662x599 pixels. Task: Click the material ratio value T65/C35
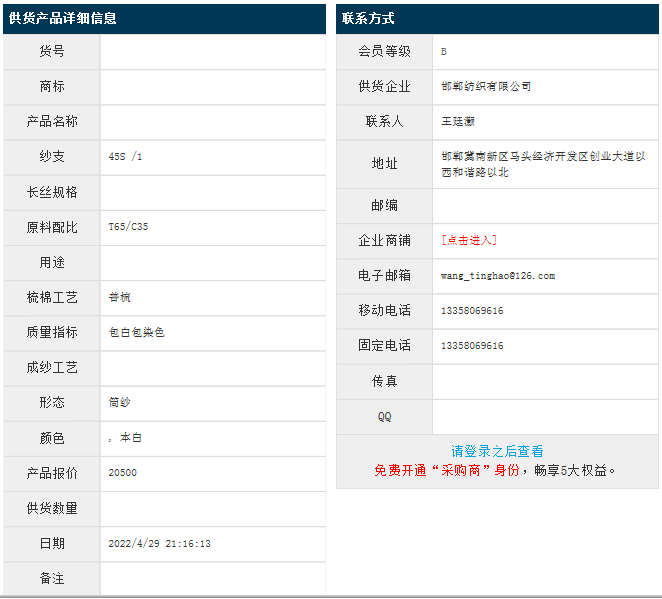(128, 227)
